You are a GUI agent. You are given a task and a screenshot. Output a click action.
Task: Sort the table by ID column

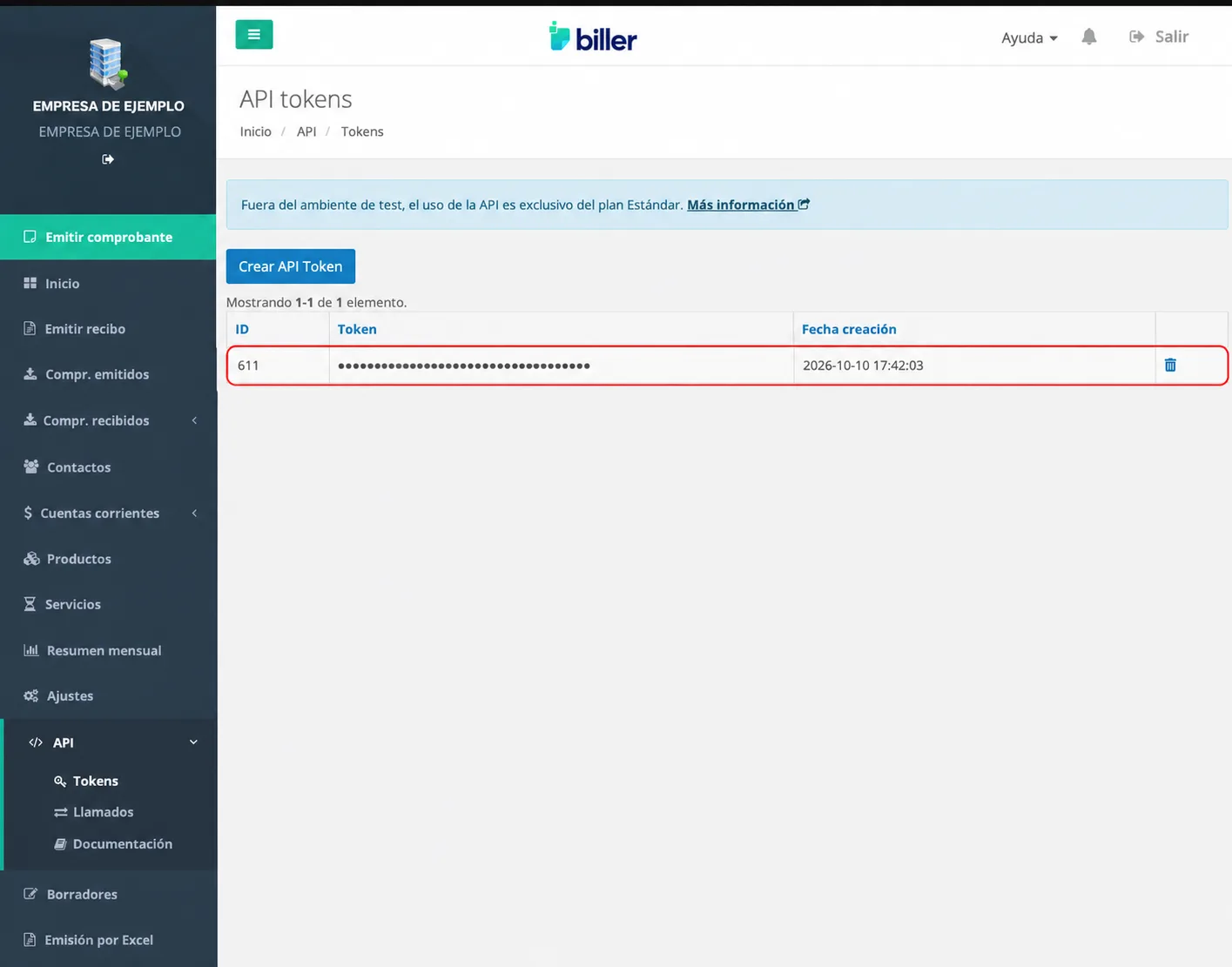point(242,329)
